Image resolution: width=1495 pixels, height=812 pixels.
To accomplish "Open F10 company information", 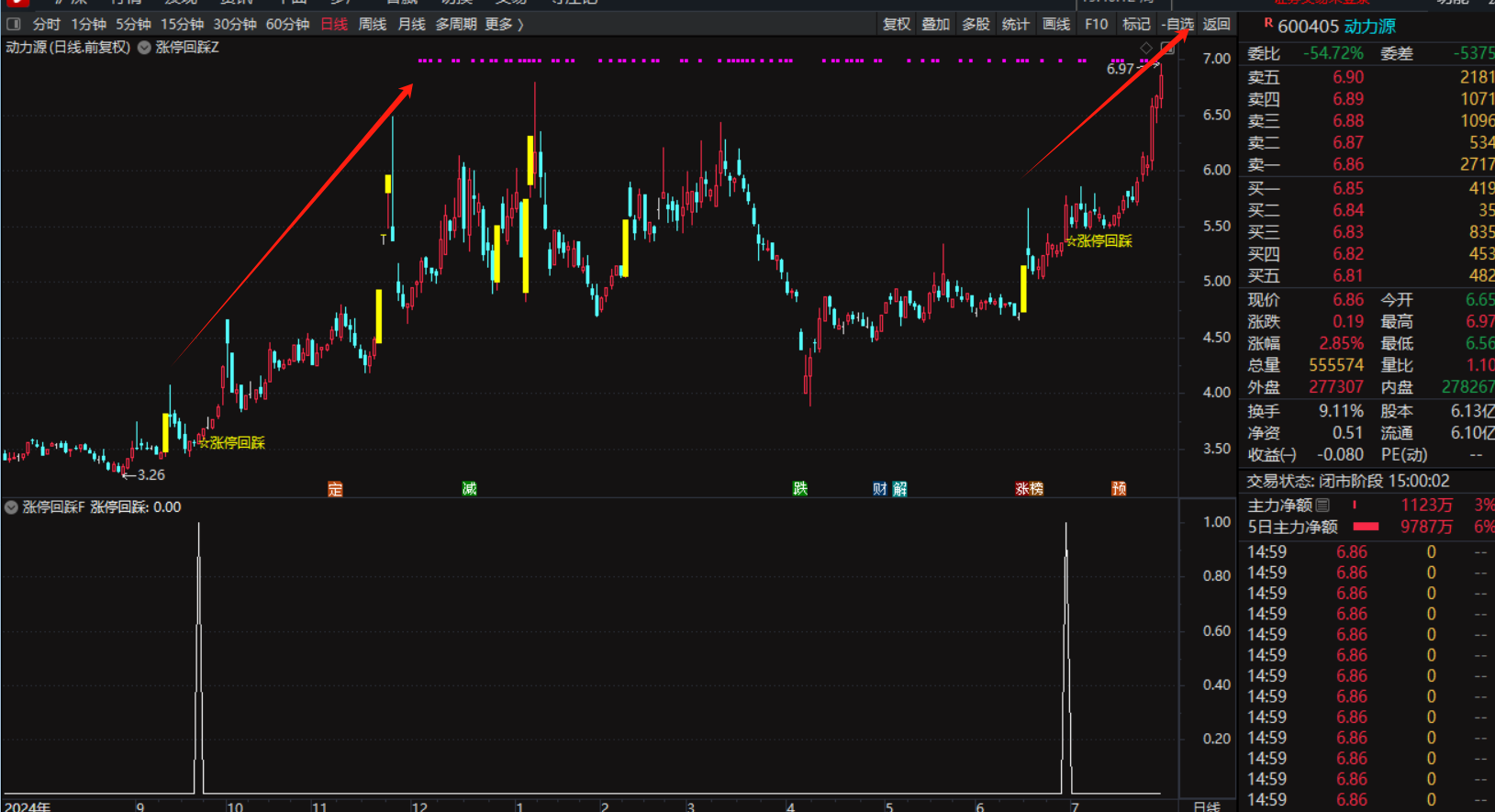I will (1096, 24).
